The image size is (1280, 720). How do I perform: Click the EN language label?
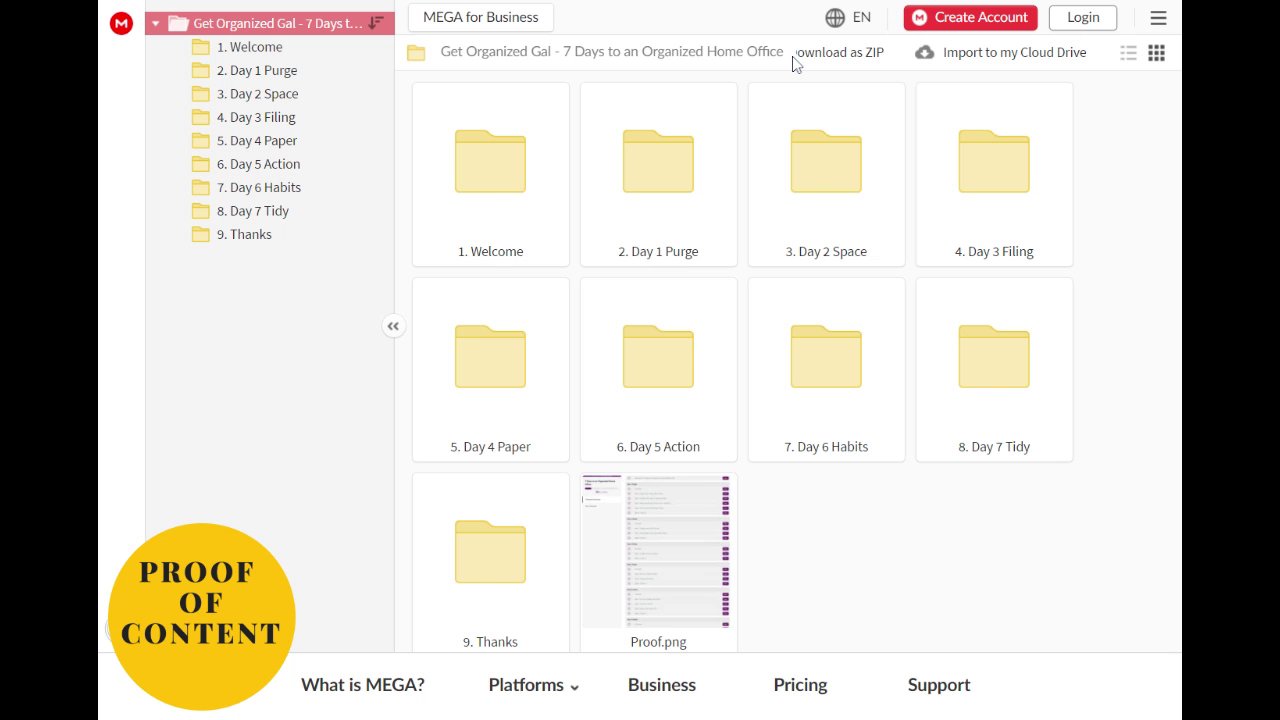point(862,17)
